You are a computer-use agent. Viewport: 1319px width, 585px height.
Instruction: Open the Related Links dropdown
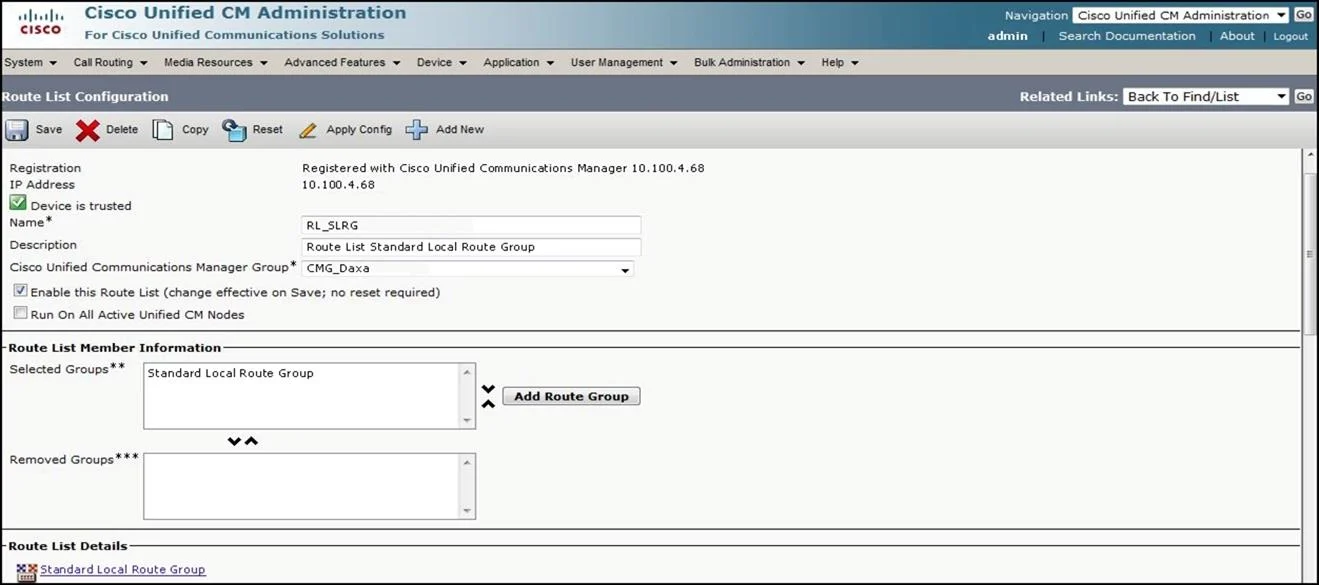1206,96
